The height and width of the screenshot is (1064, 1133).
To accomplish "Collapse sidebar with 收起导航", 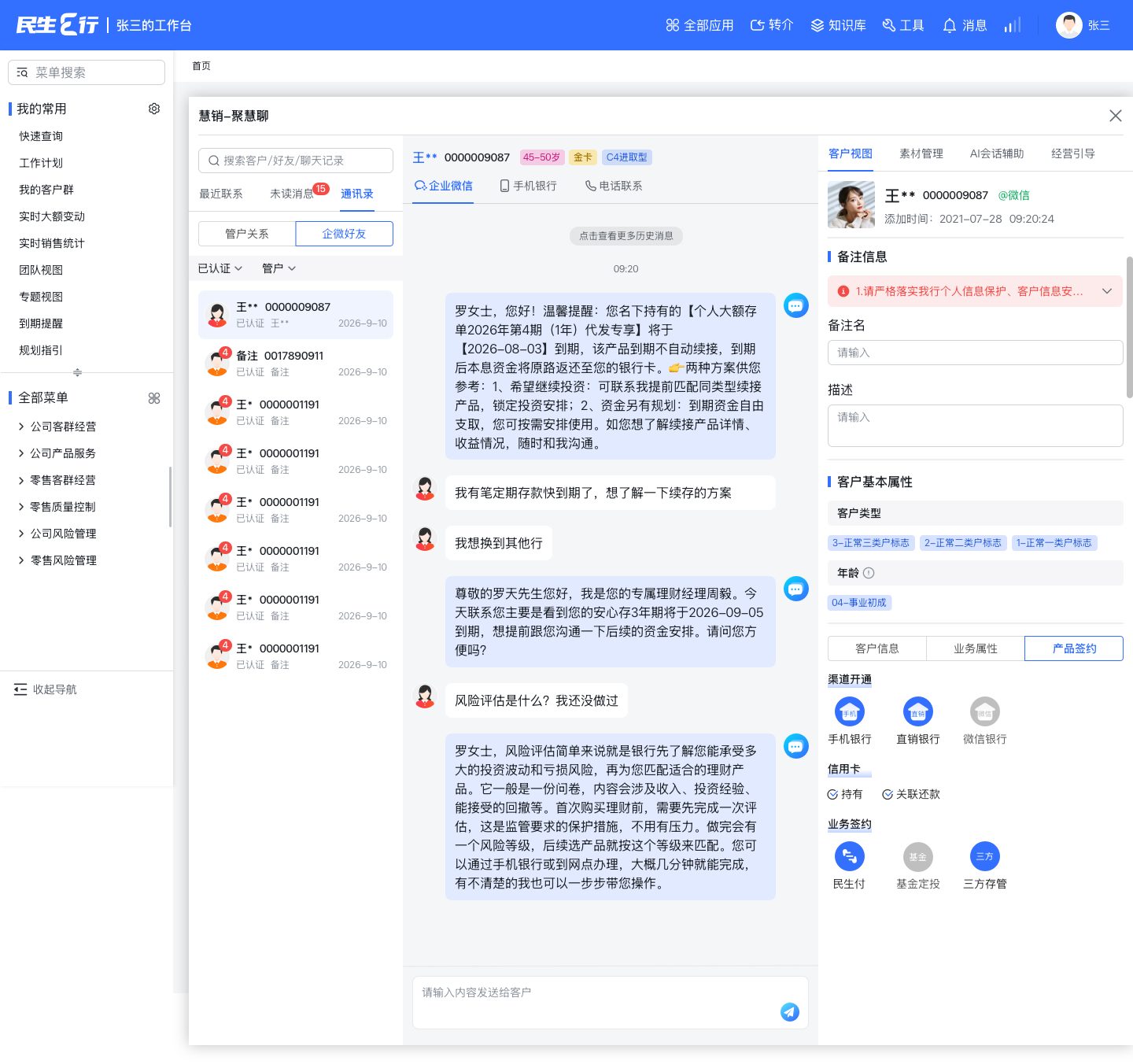I will click(x=45, y=689).
